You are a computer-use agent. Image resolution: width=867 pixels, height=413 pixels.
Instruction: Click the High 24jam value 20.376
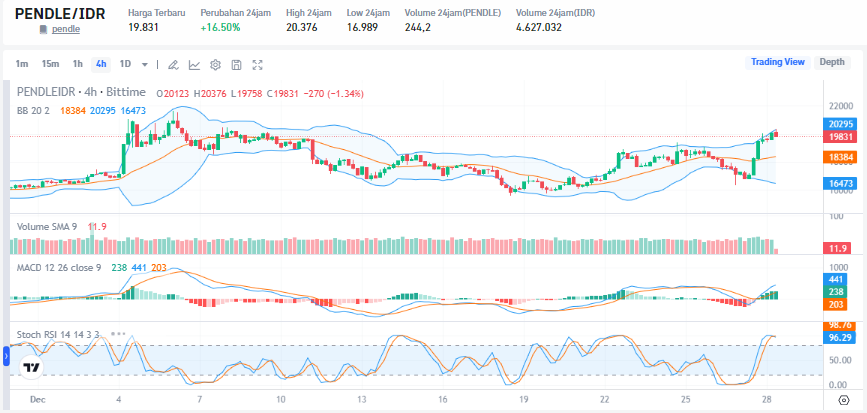(x=301, y=27)
